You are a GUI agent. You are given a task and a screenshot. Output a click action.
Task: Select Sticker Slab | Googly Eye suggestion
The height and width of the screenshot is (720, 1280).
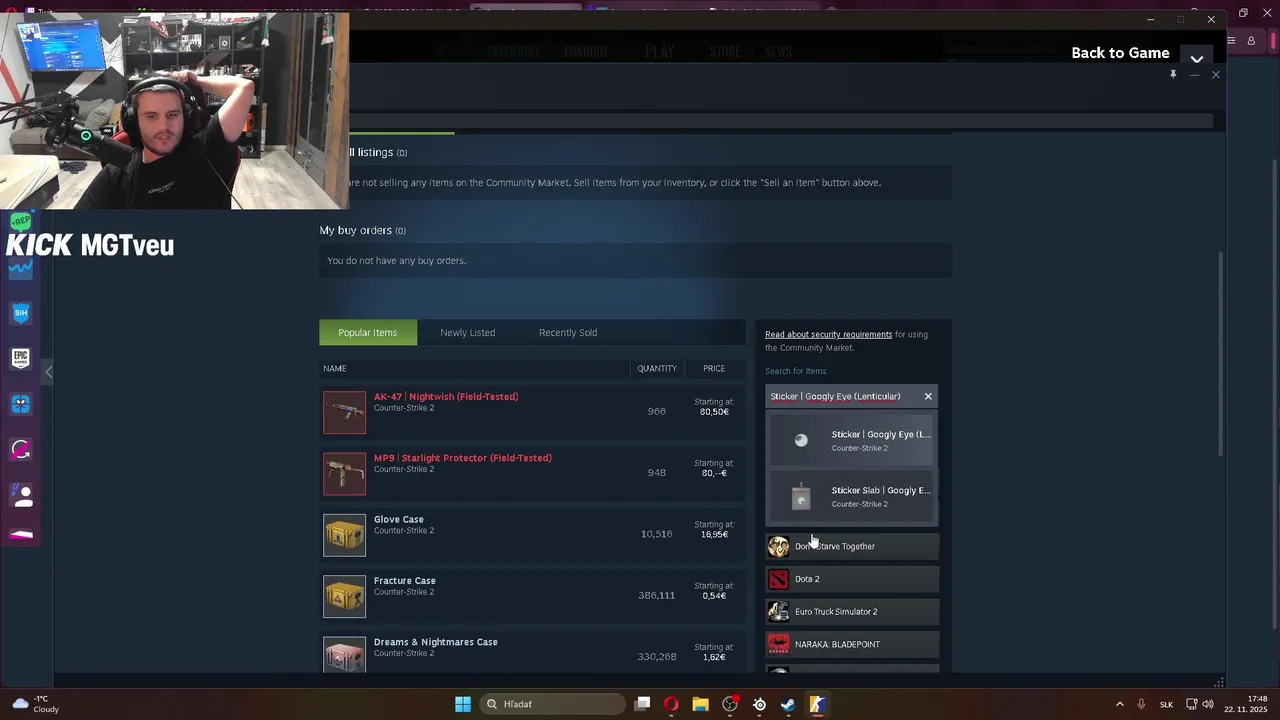click(851, 496)
